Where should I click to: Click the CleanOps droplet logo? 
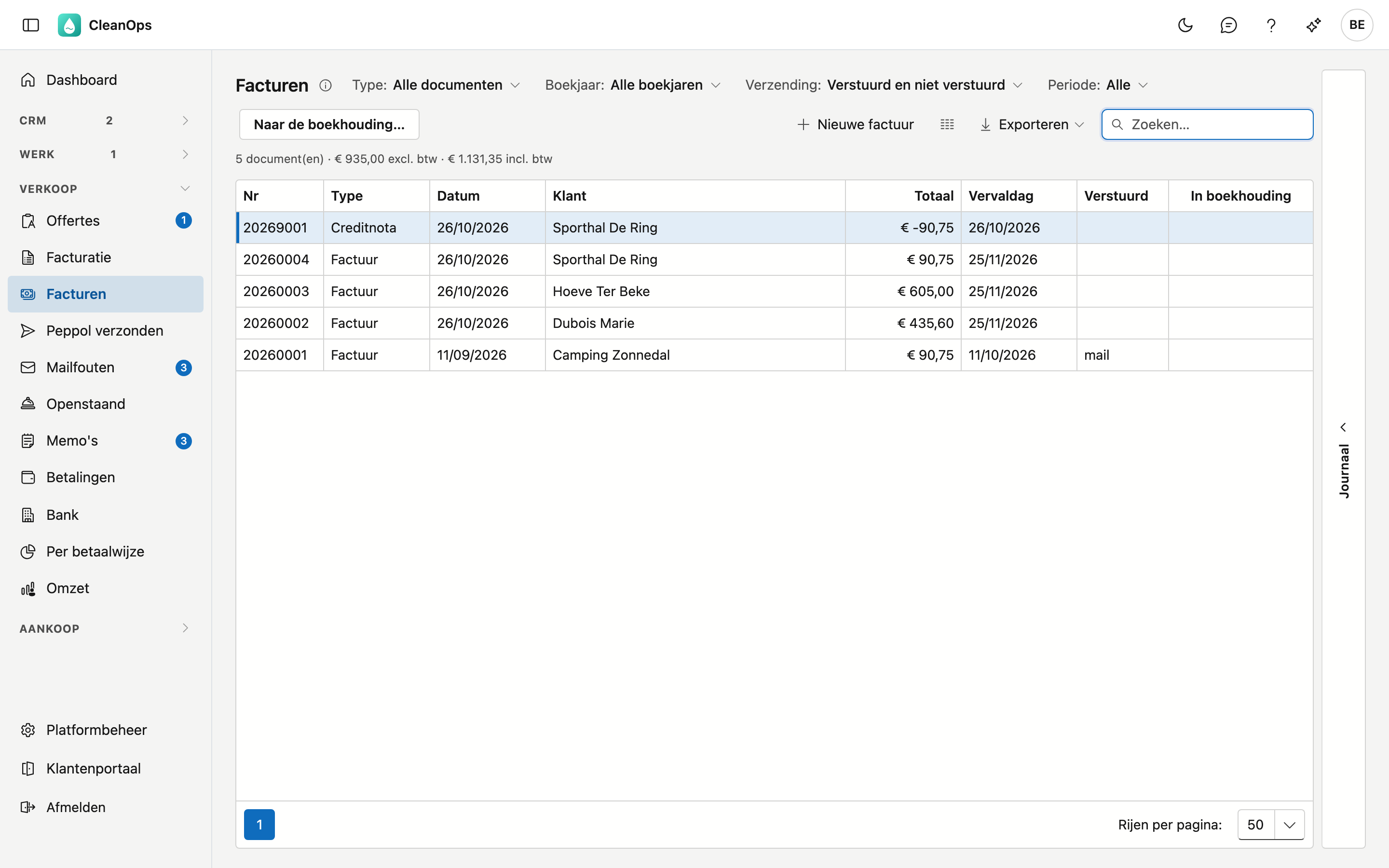(x=69, y=25)
